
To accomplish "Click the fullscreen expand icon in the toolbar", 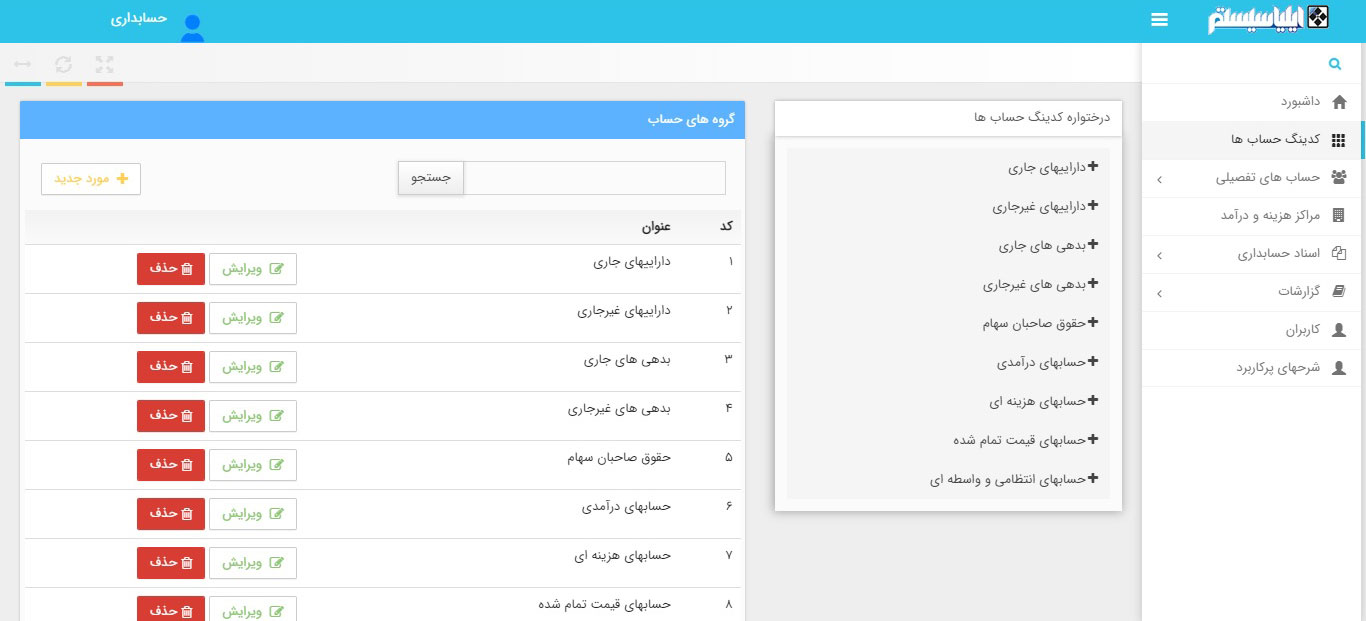I will click(104, 63).
